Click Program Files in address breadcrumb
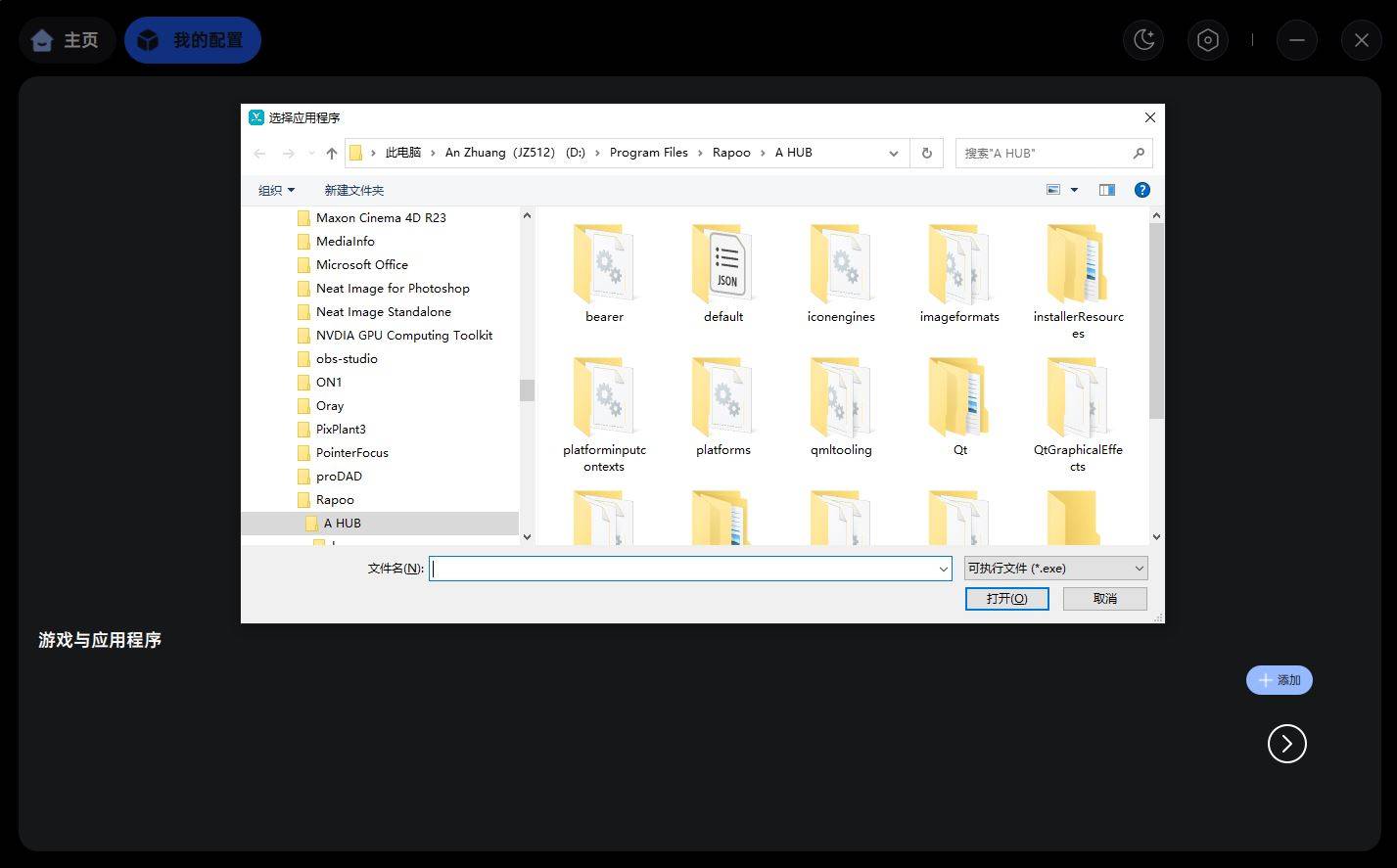This screenshot has height=868, width=1397. pos(649,153)
